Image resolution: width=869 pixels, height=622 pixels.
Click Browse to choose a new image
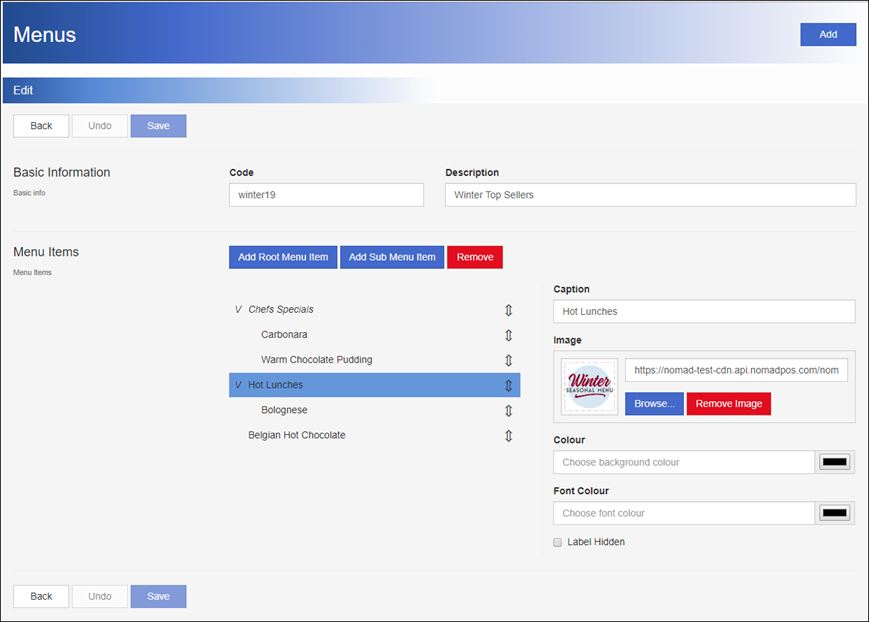[x=654, y=403]
